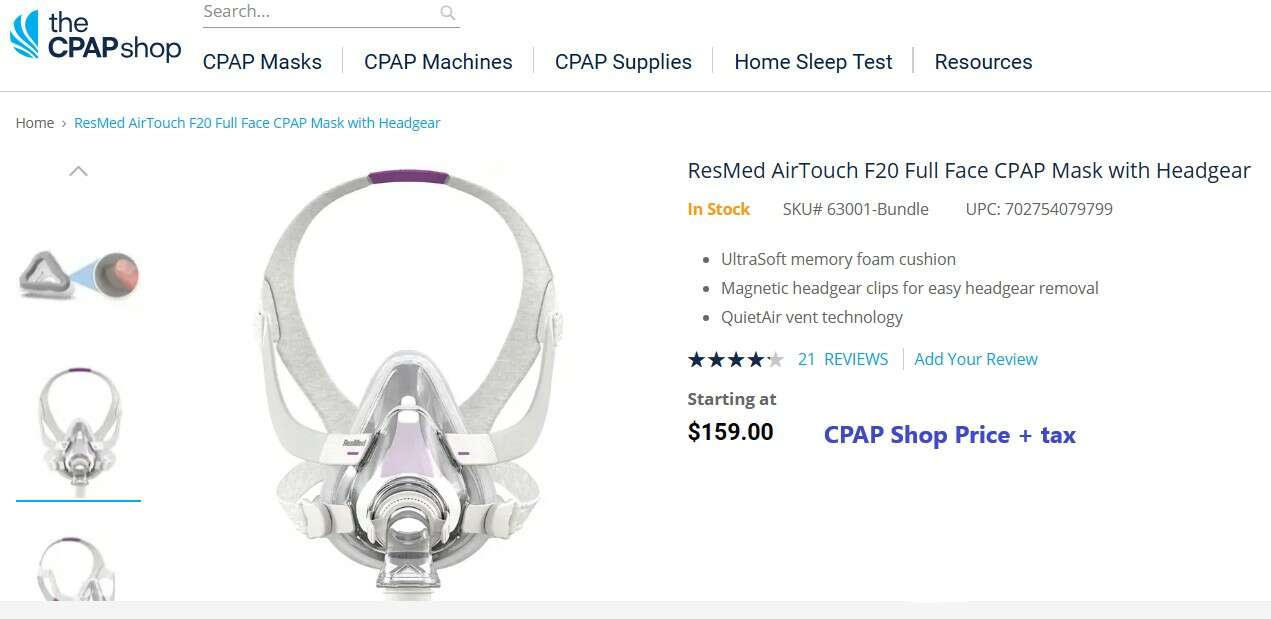1271x619 pixels.
Task: Select the front-view mask thumbnail
Action: point(78,427)
